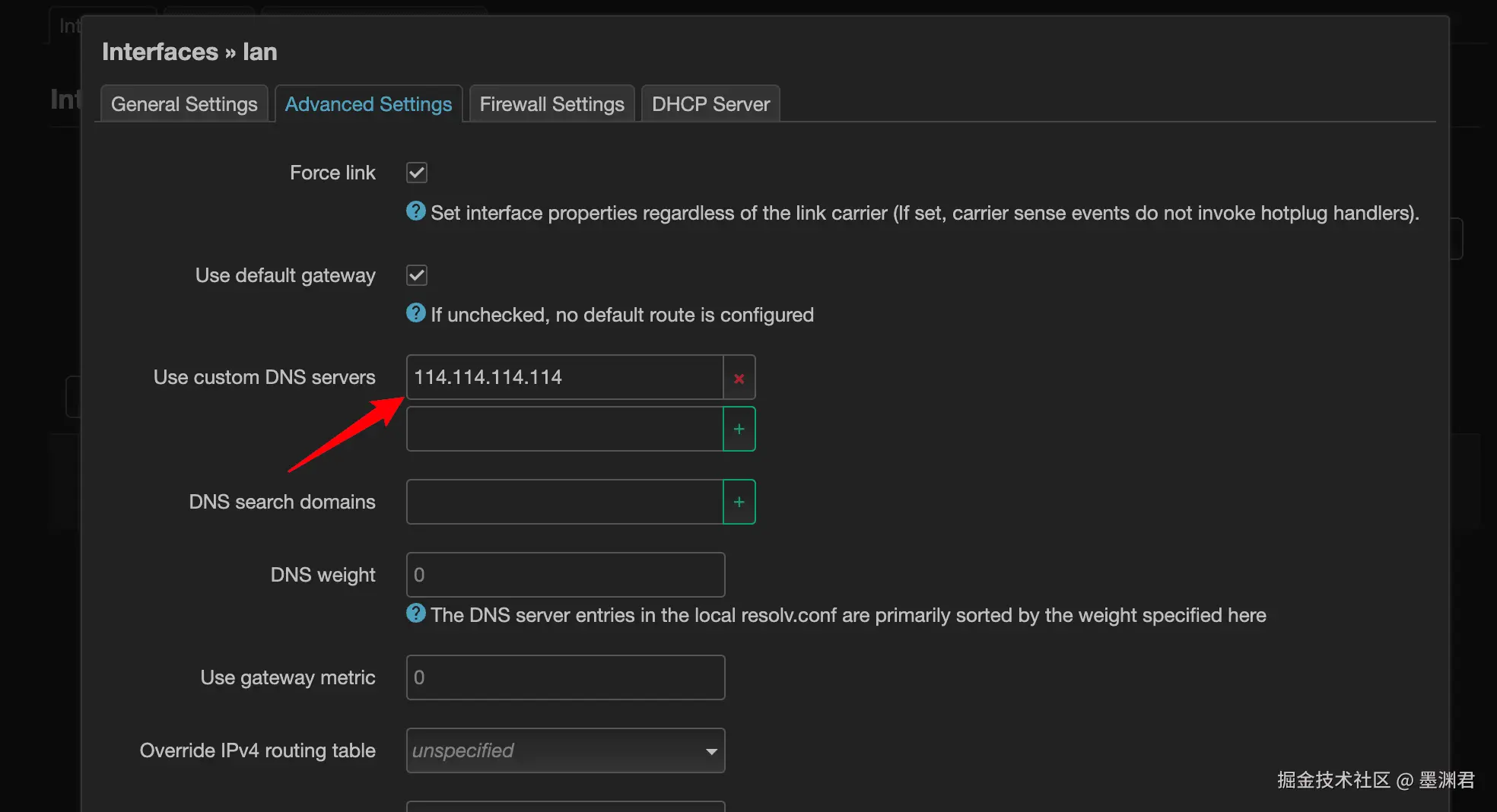Click the DNS search domains input
Viewport: 1497px width, 812px height.
click(x=564, y=502)
